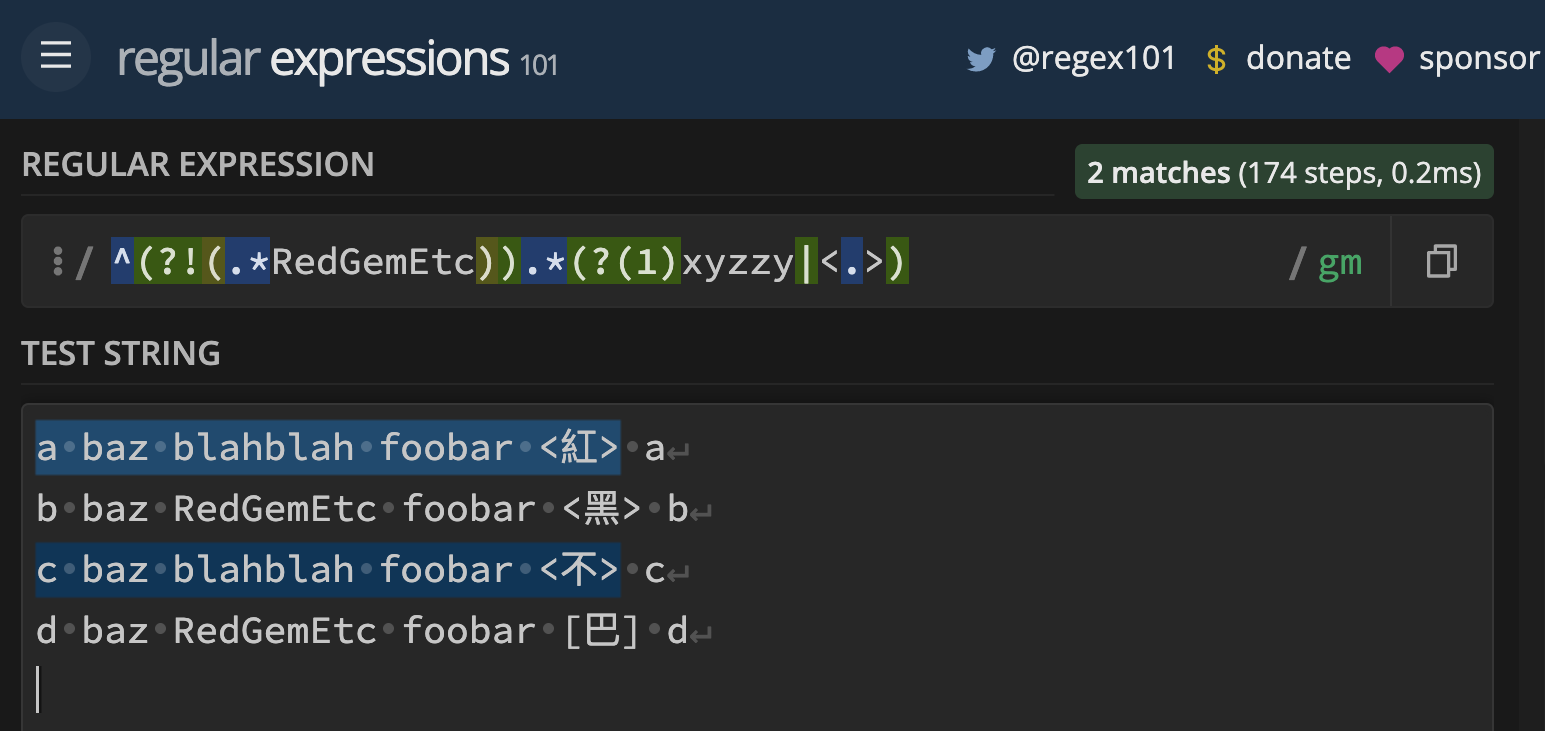Viewport: 1545px width, 731px height.
Task: Click the sponsor label
Action: tap(1479, 58)
